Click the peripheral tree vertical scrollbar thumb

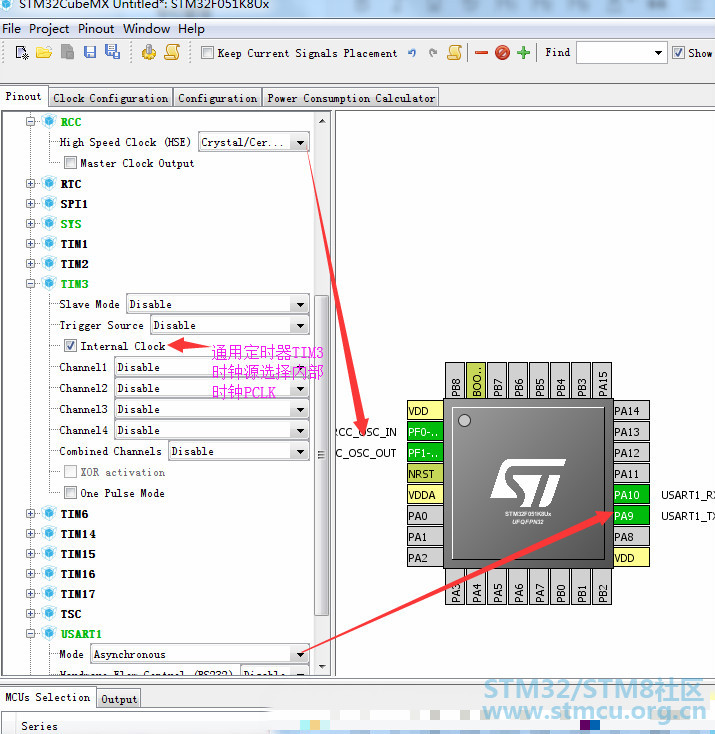pyautogui.click(x=321, y=455)
